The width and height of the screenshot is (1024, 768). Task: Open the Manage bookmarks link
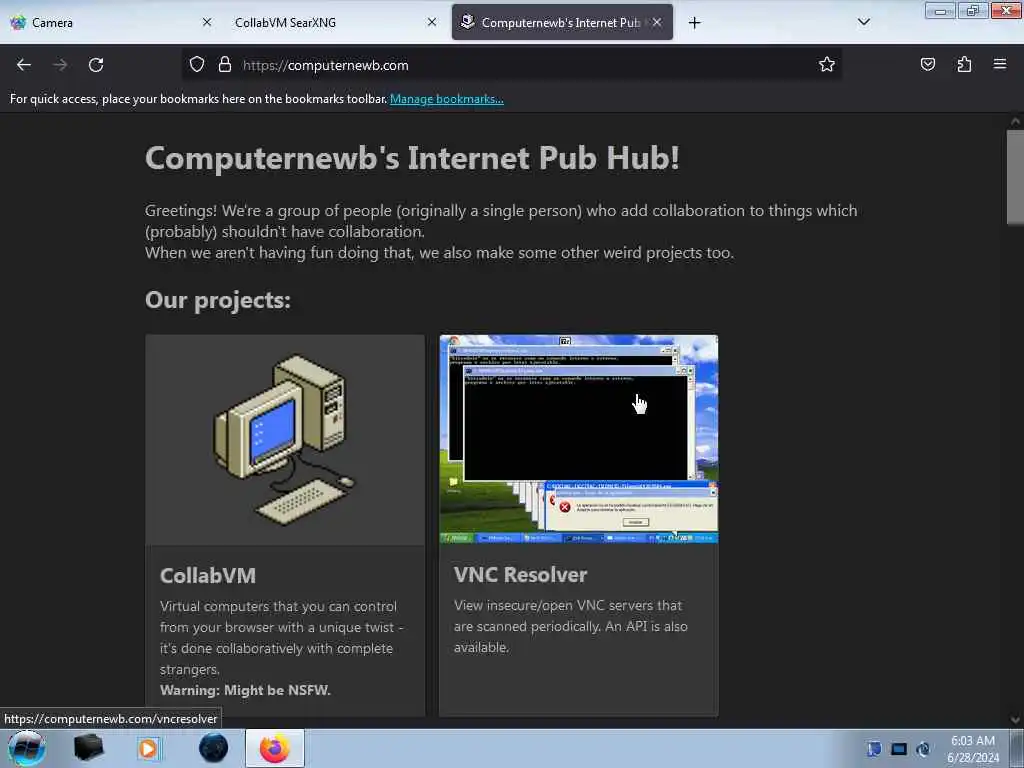pos(447,99)
